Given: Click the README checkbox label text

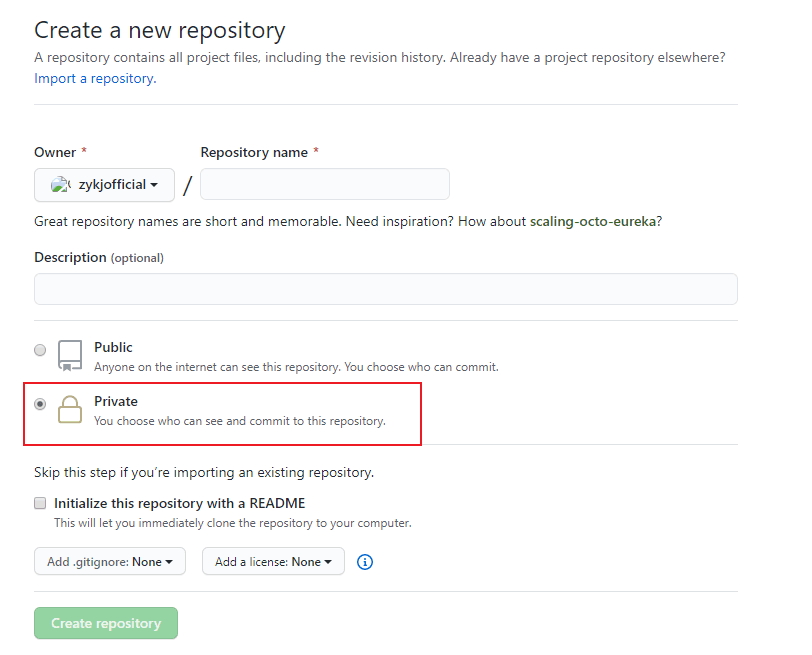Looking at the screenshot, I should [x=179, y=503].
